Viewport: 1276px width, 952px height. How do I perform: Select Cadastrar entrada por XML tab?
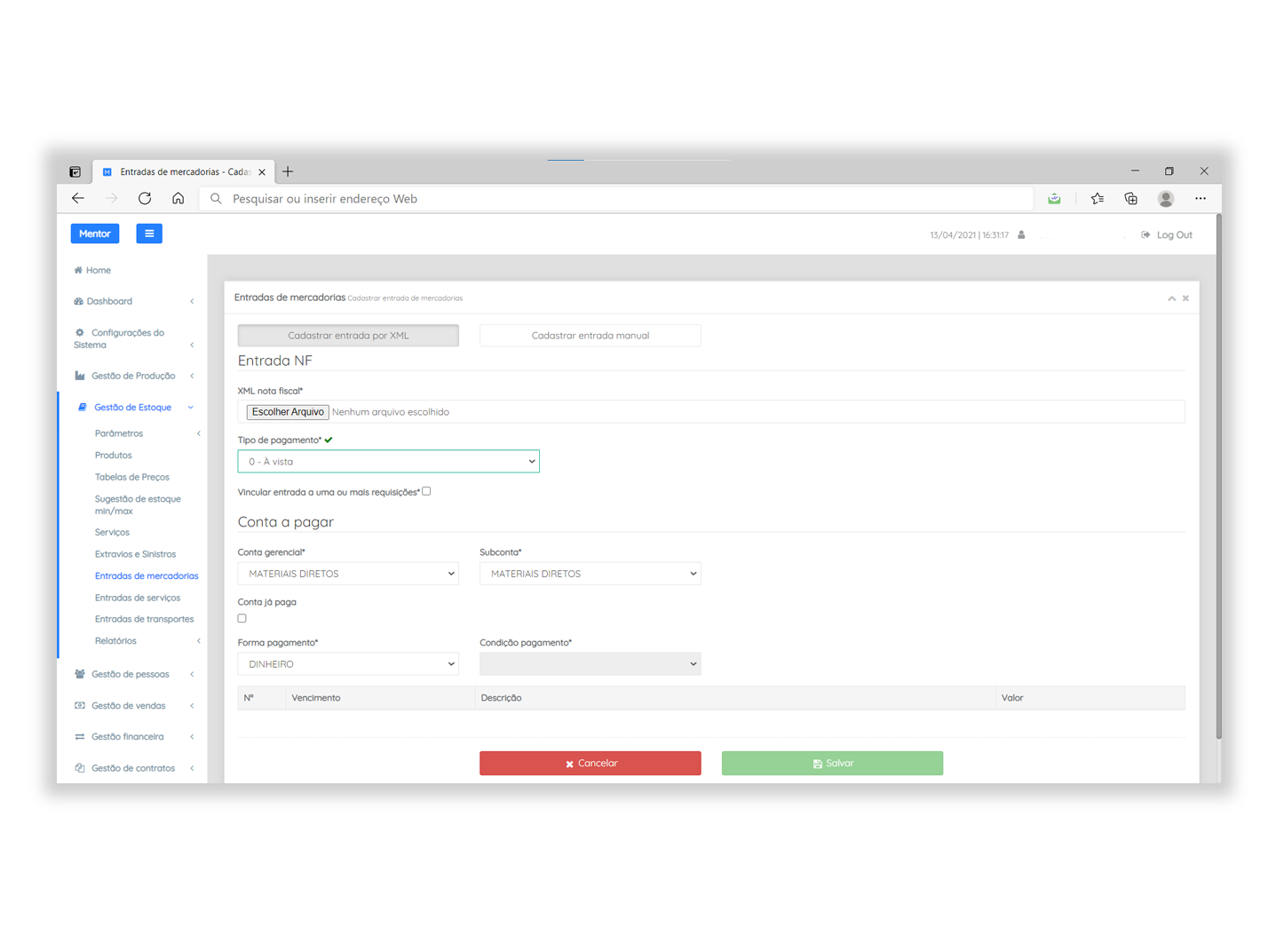tap(348, 336)
